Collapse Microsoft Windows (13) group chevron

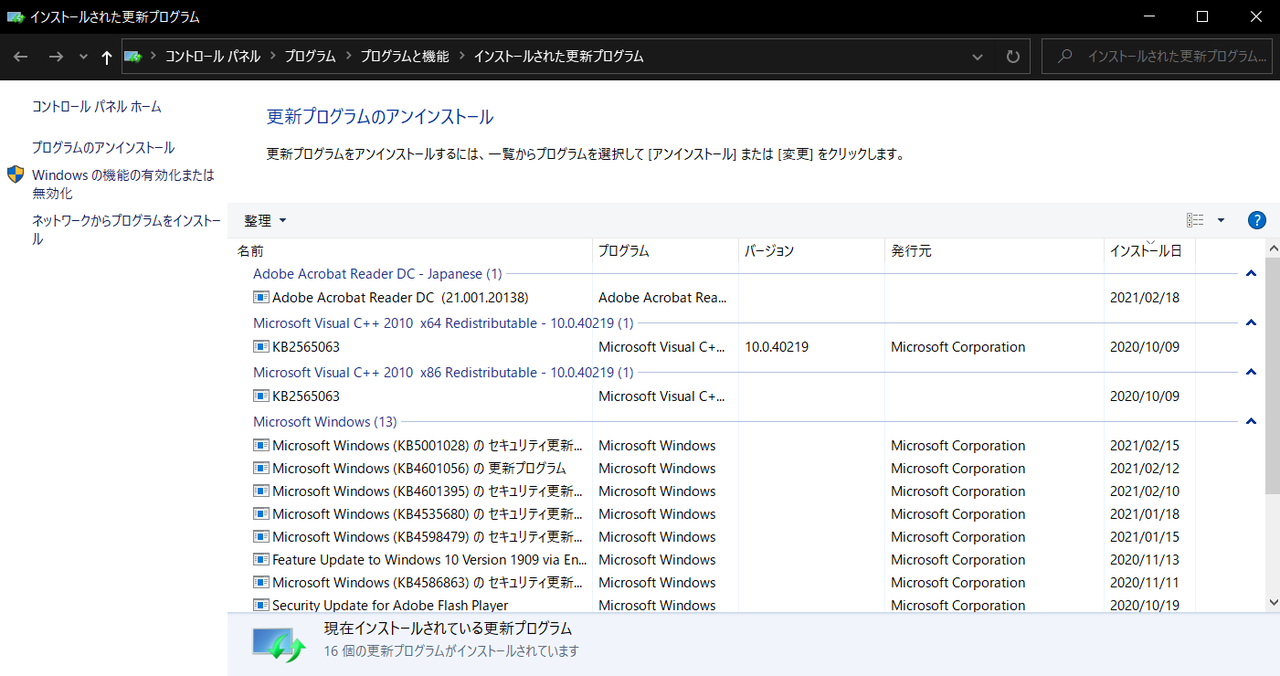1251,422
